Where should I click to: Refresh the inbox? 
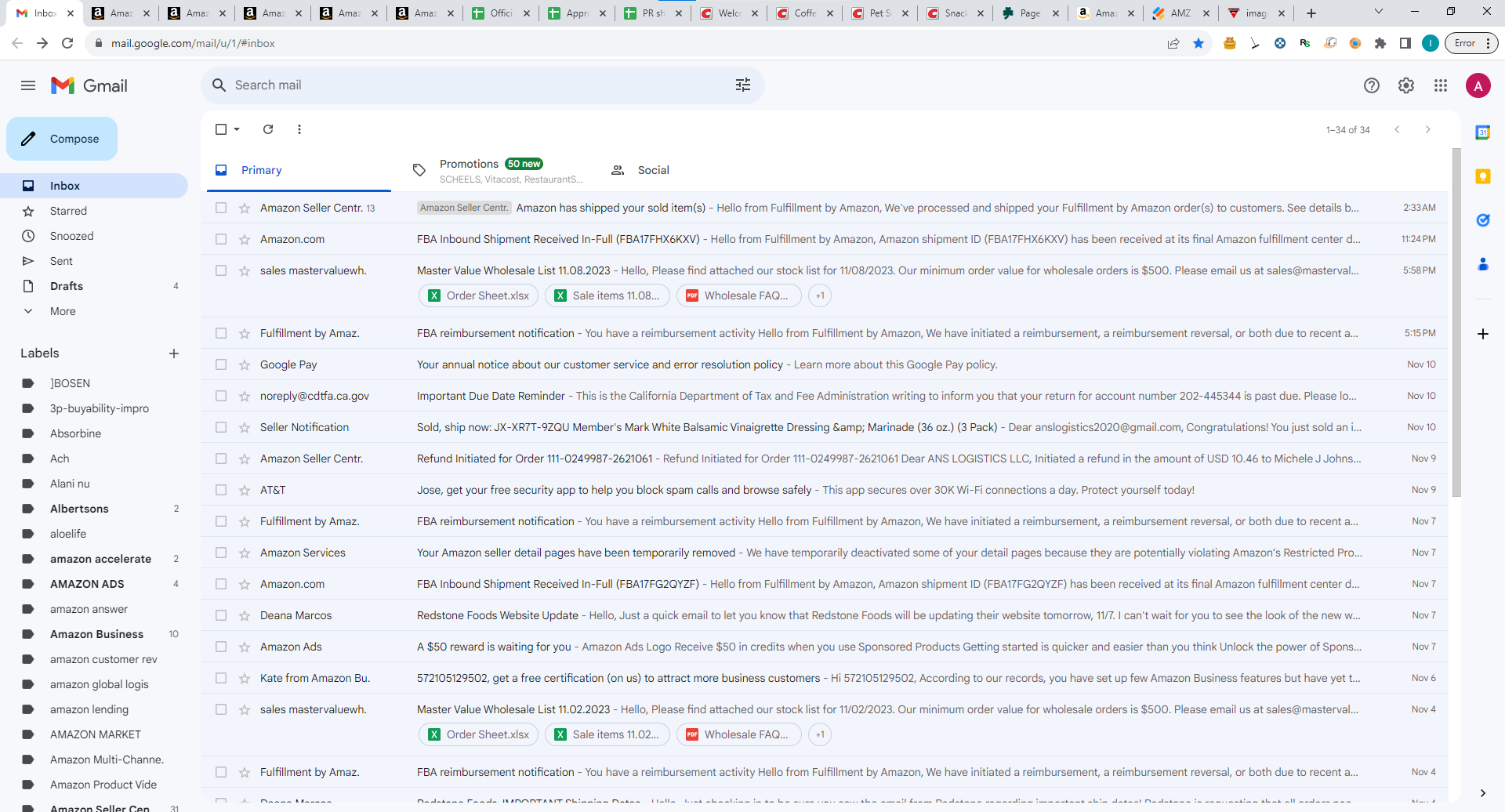click(x=268, y=129)
